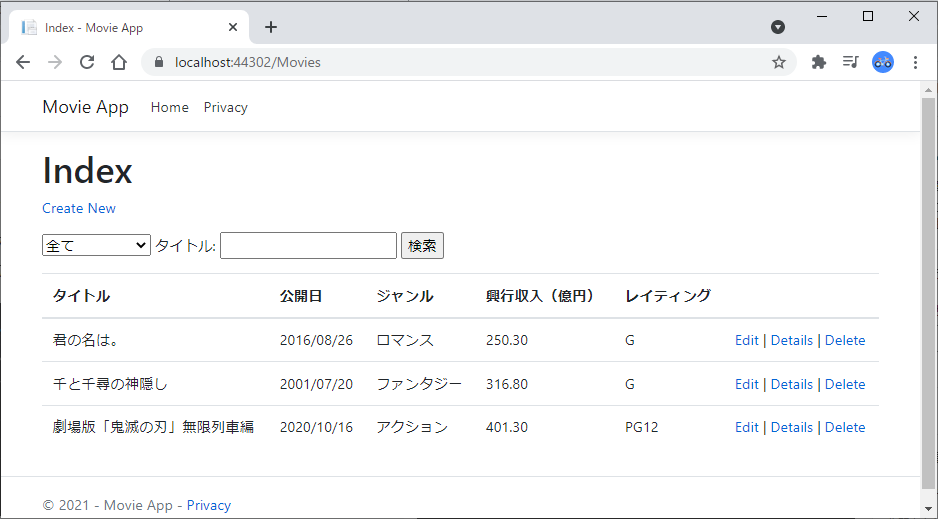Image resolution: width=938 pixels, height=519 pixels.
Task: Follow the Create New link
Action: 79,208
